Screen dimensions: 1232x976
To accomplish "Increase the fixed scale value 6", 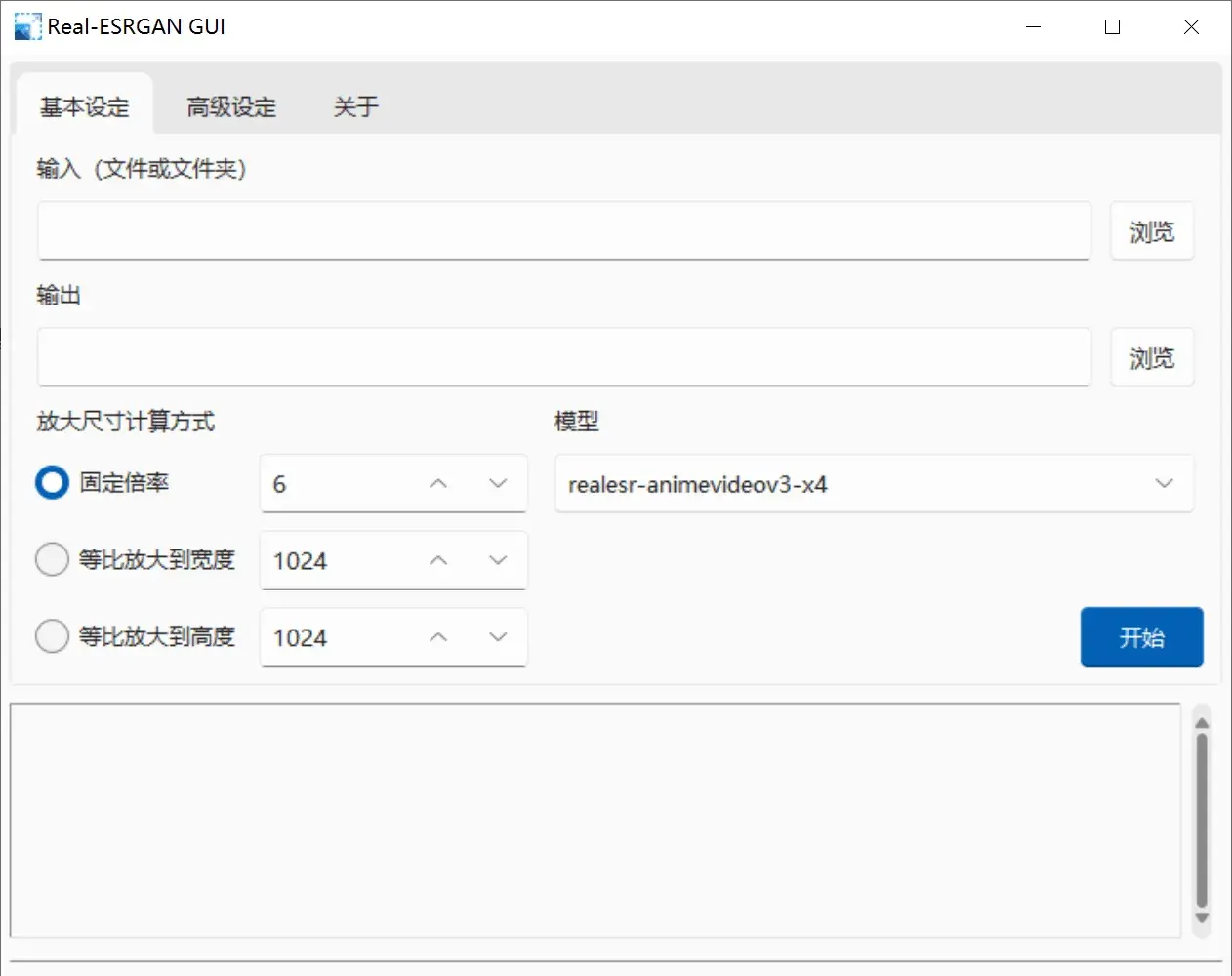I will (x=438, y=483).
